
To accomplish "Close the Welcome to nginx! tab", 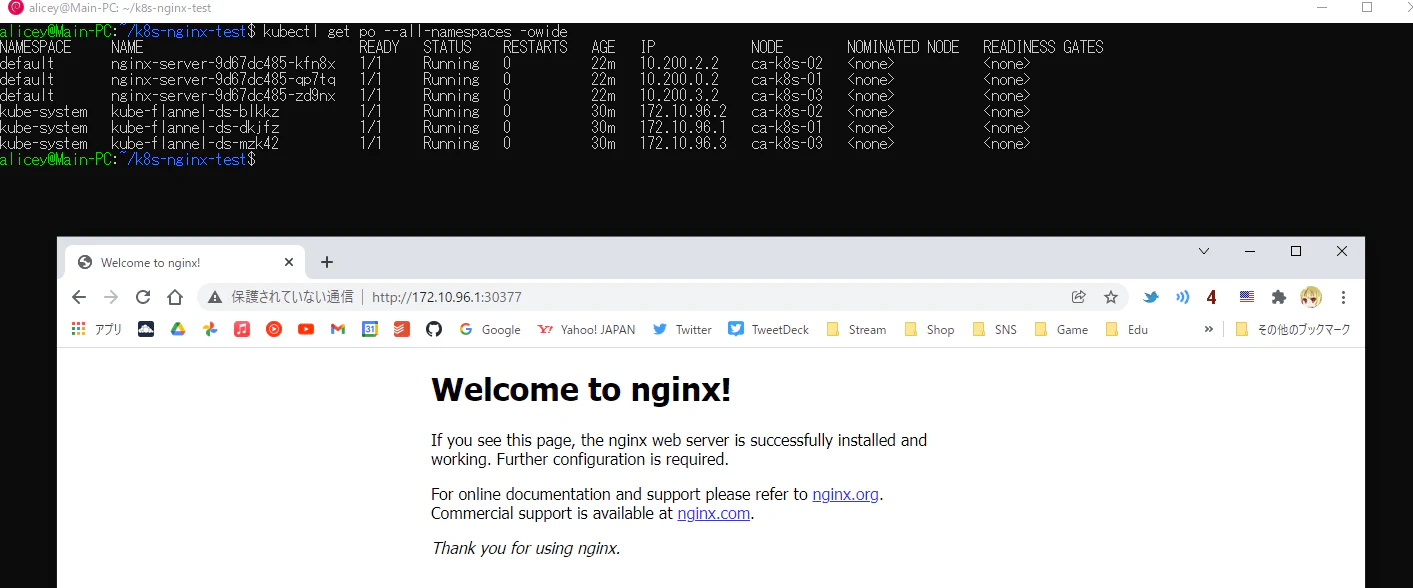I will 289,262.
